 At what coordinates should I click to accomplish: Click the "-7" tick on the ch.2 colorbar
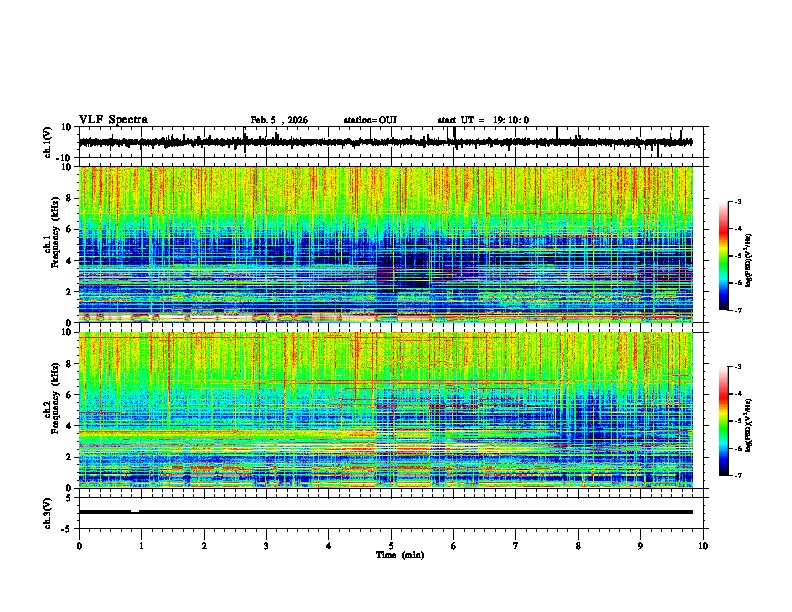[737, 476]
